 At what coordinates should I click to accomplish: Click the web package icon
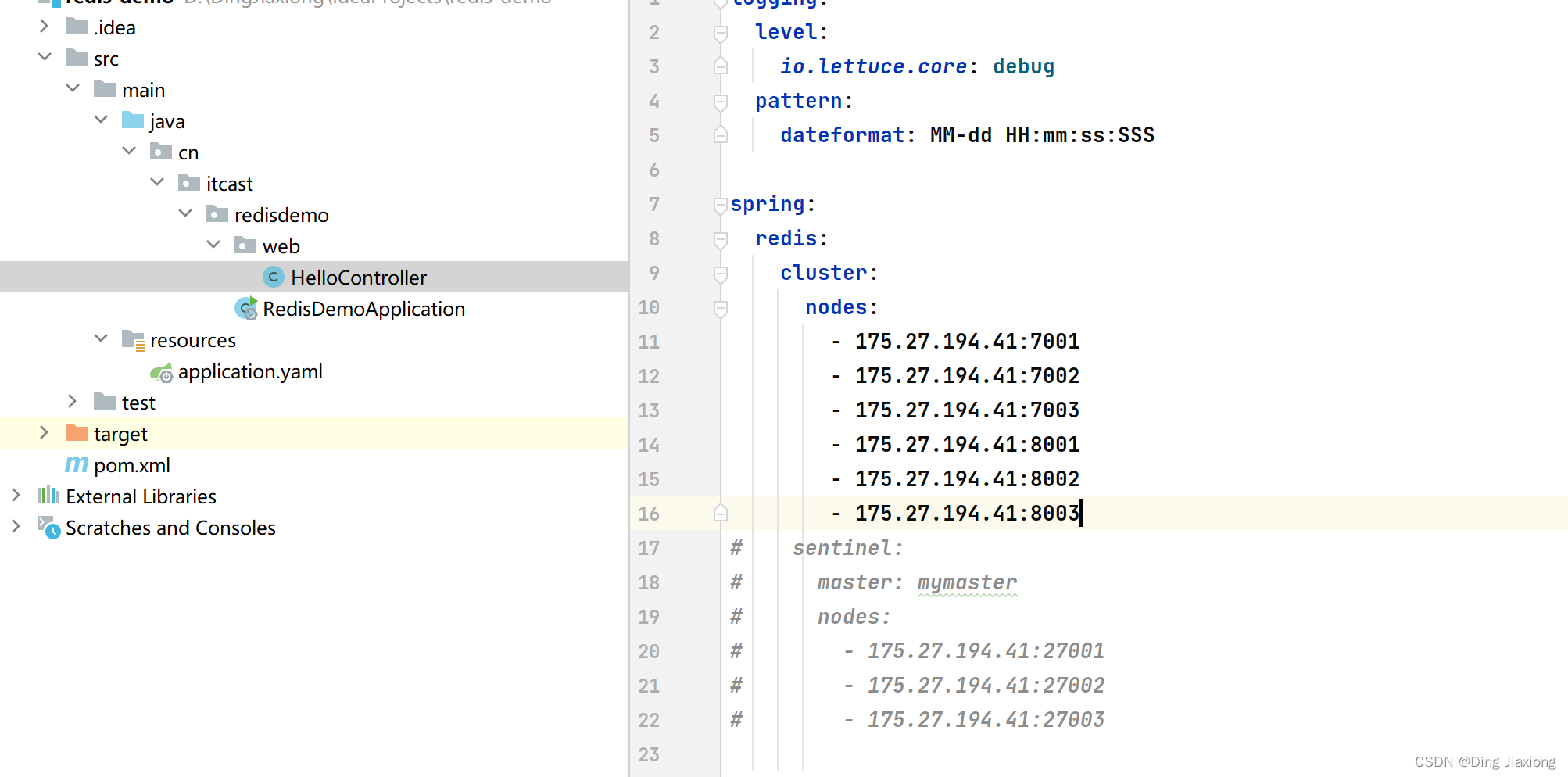245,245
